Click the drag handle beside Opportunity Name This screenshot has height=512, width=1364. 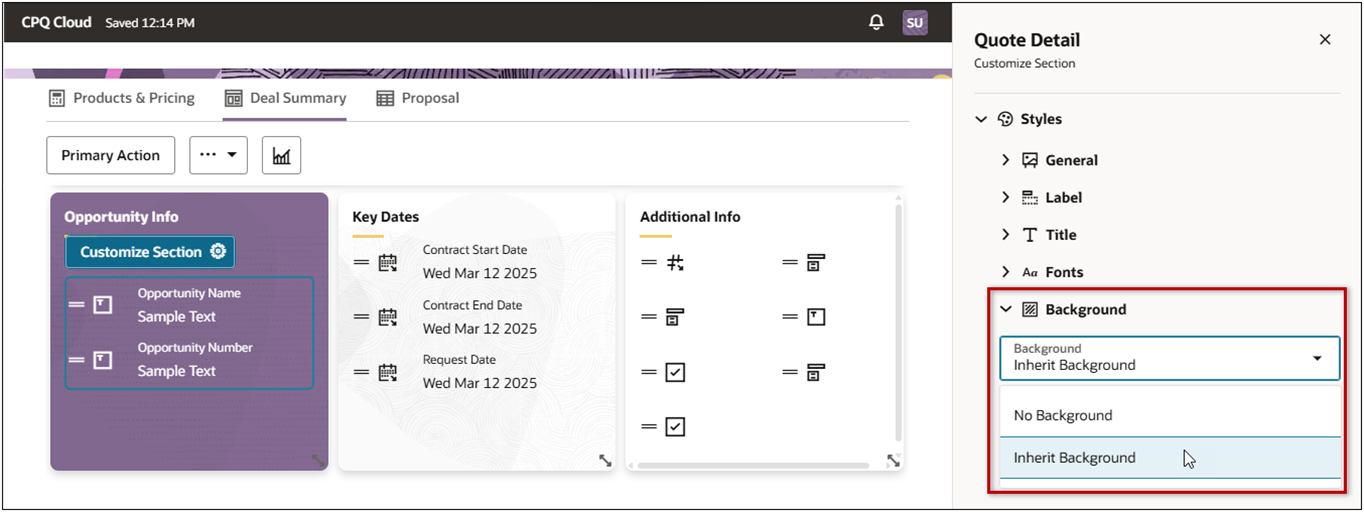[x=76, y=305]
